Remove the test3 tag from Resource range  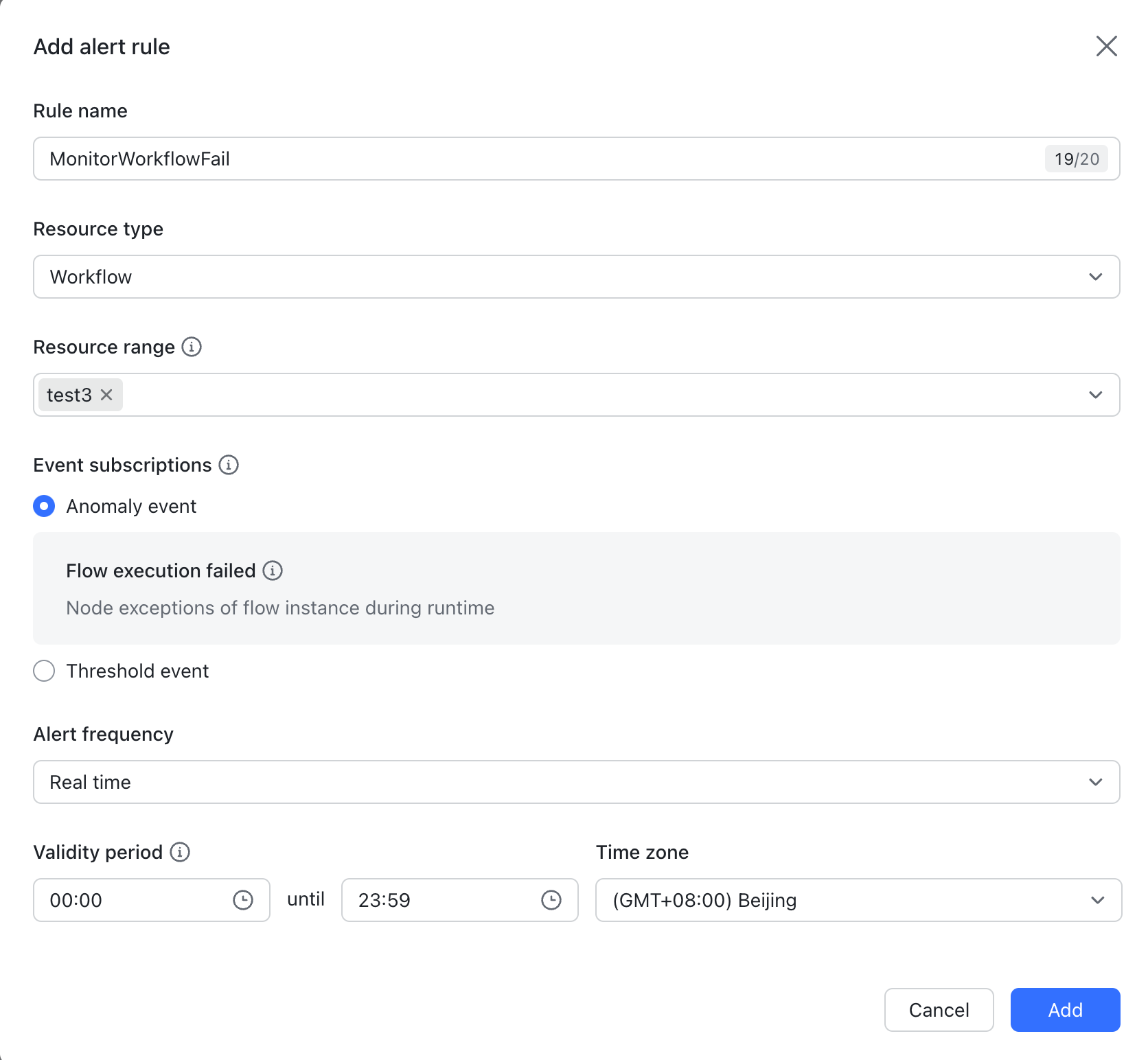(106, 395)
